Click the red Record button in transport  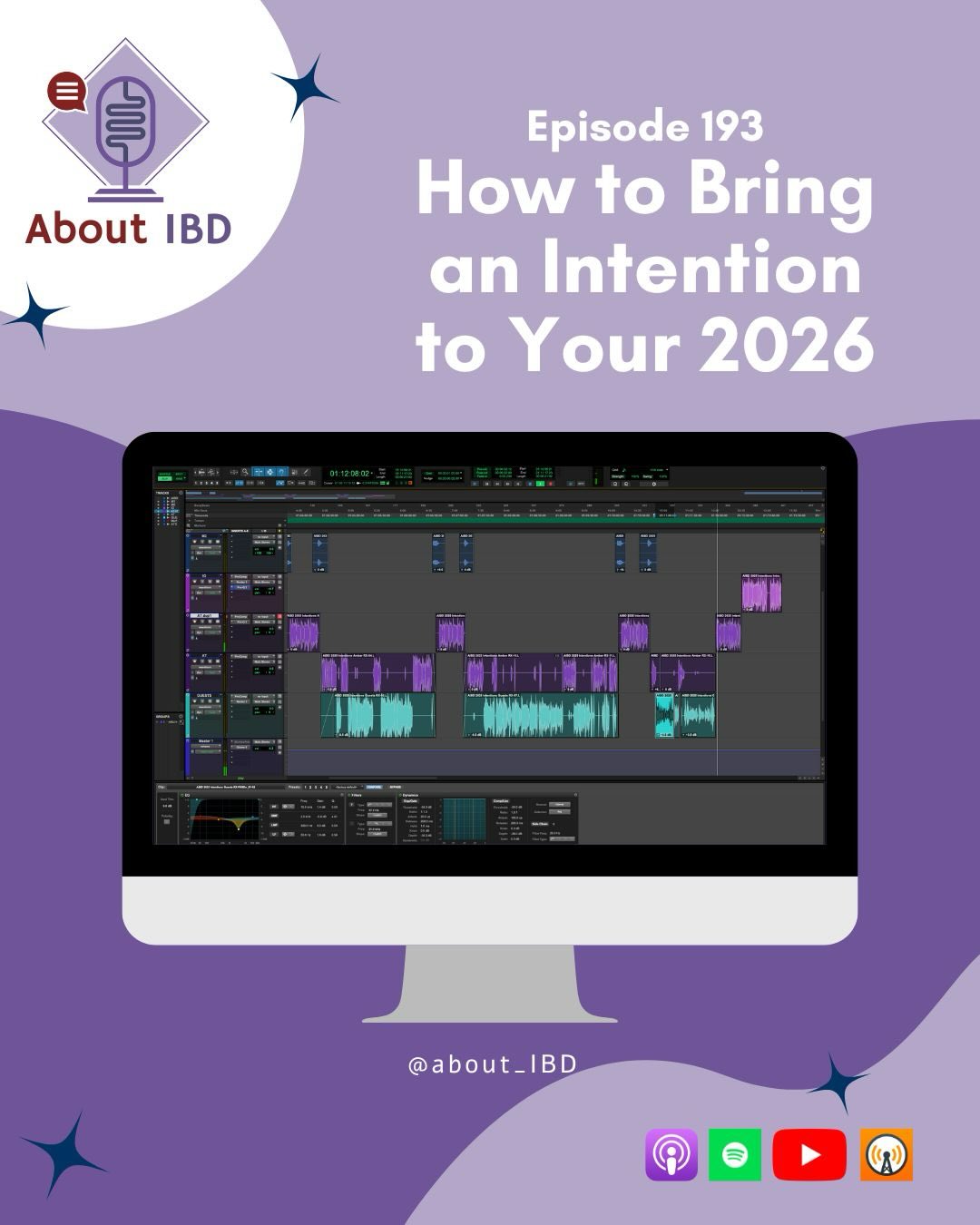(x=550, y=484)
